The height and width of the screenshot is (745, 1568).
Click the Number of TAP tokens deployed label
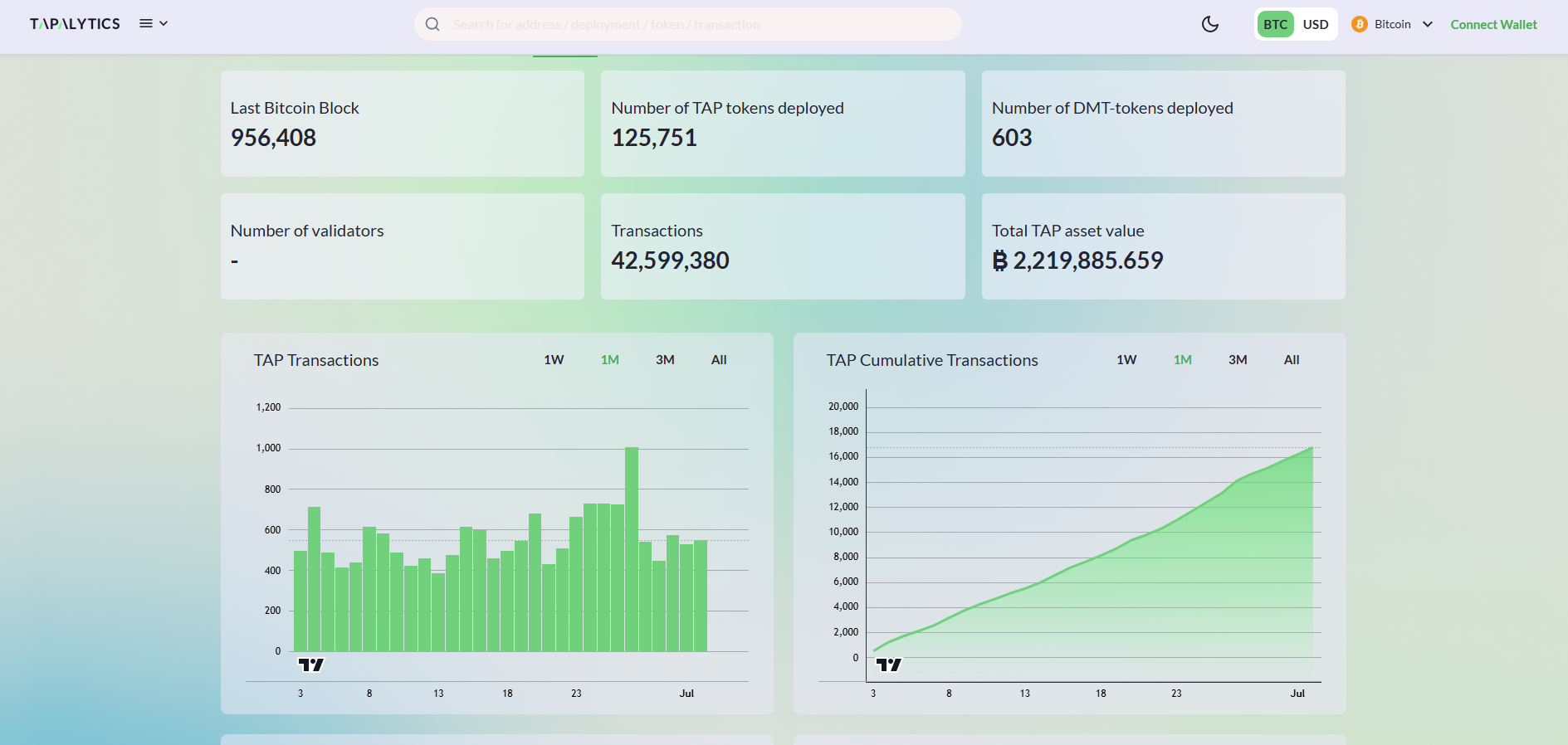[x=727, y=108]
